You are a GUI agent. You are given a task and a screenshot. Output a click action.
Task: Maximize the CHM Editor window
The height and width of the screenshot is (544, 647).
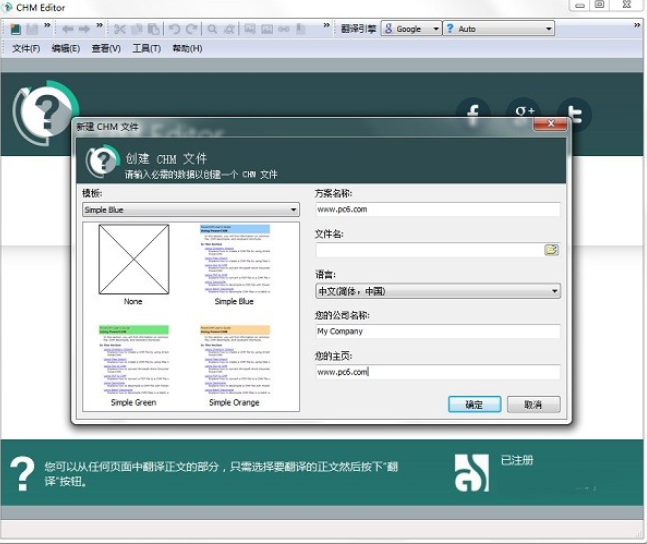[600, 5]
